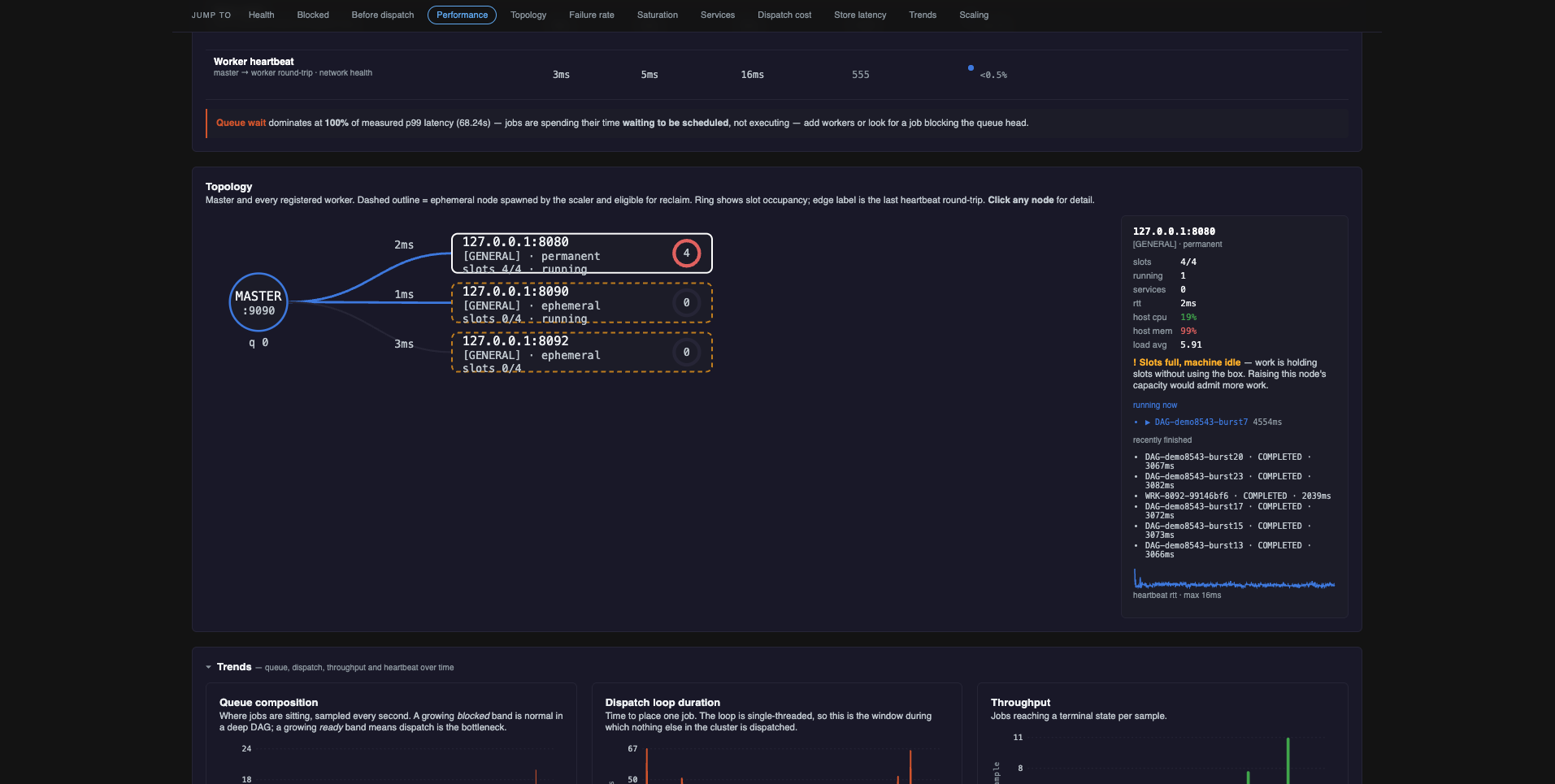1555x784 pixels.
Task: Jump to Dispatch cost section
Action: 784,15
